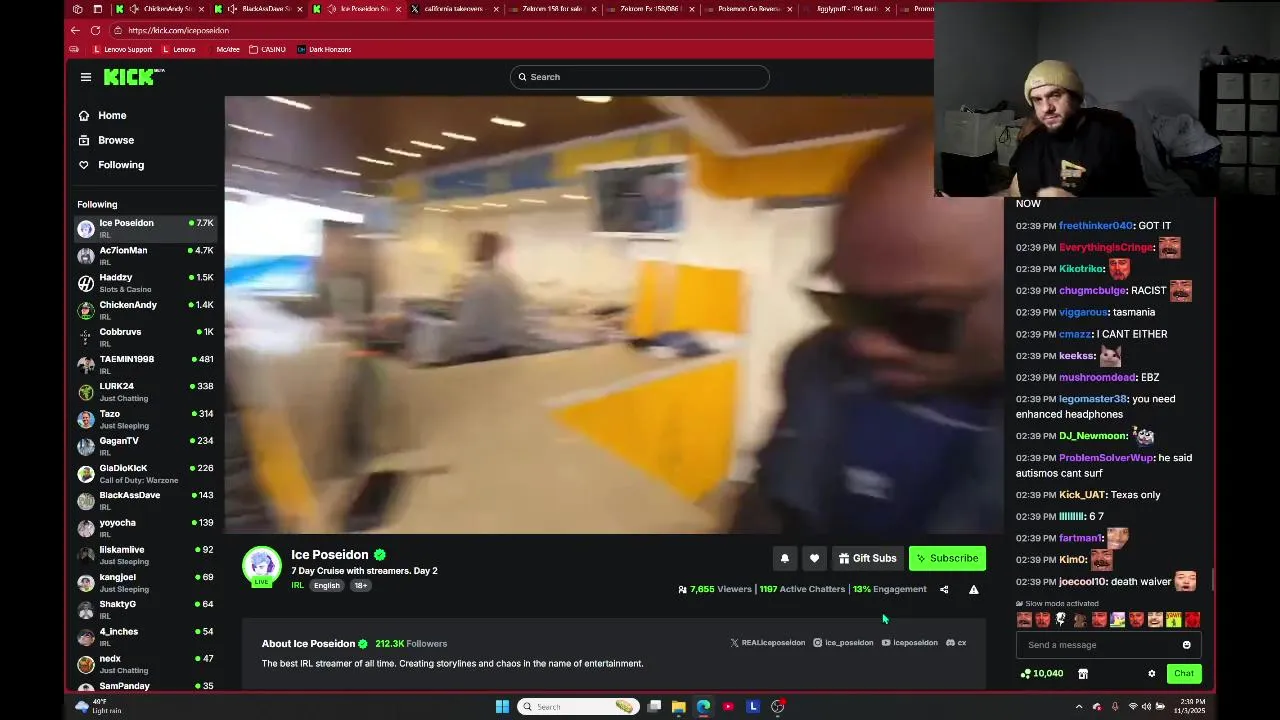Click the Gift Subs button
The width and height of the screenshot is (1280, 720).
point(867,558)
